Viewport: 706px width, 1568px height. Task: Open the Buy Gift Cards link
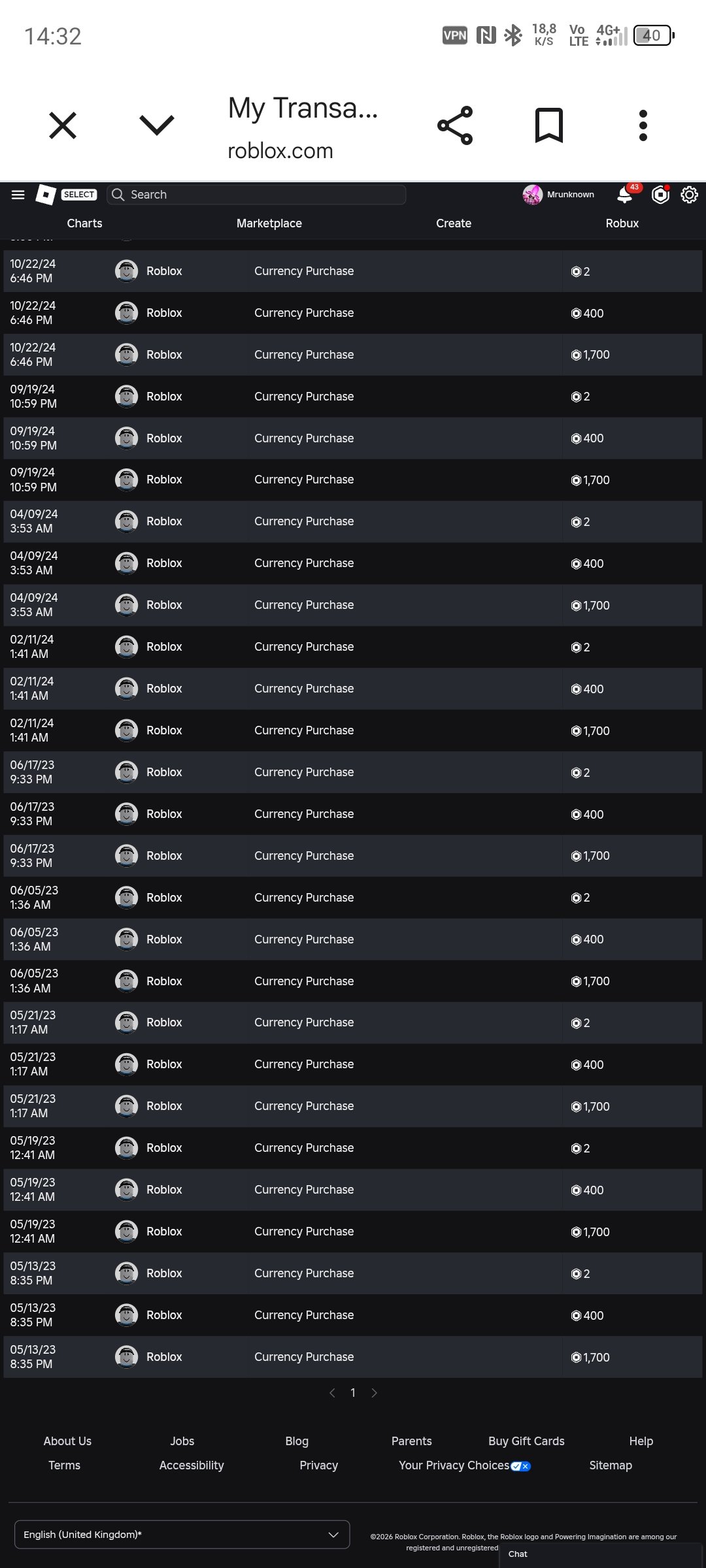(526, 1441)
